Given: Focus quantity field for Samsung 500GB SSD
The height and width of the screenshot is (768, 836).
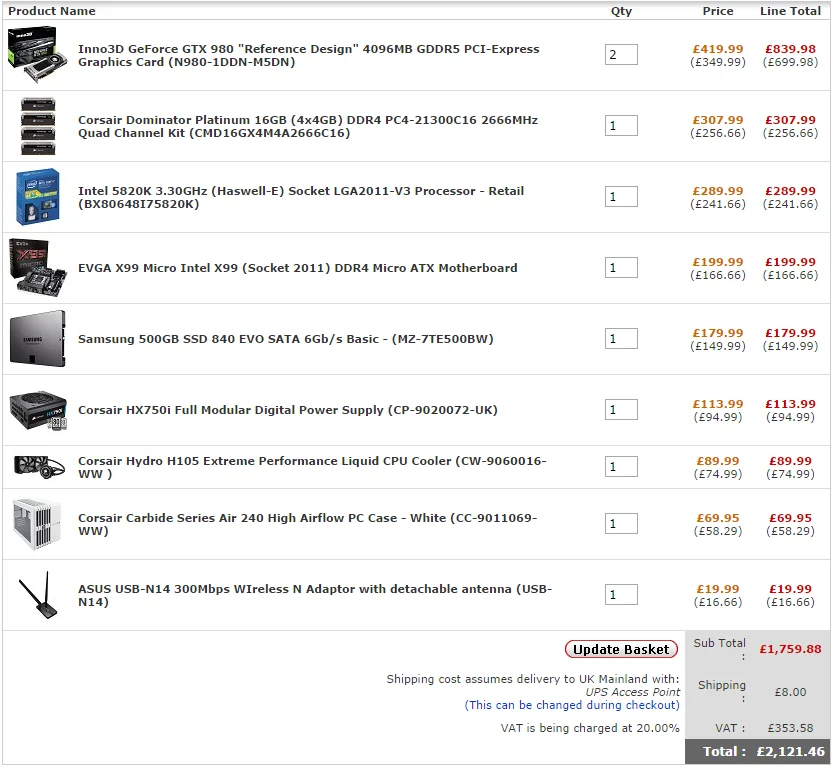Looking at the screenshot, I should coord(621,338).
